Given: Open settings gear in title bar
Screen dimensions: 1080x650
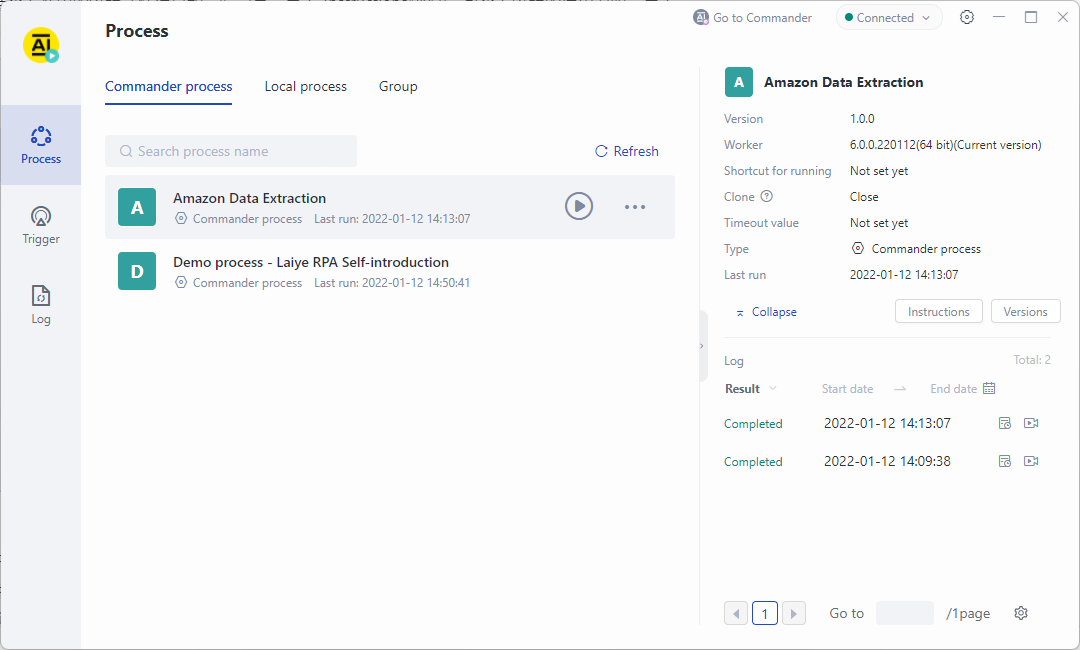Looking at the screenshot, I should point(967,17).
